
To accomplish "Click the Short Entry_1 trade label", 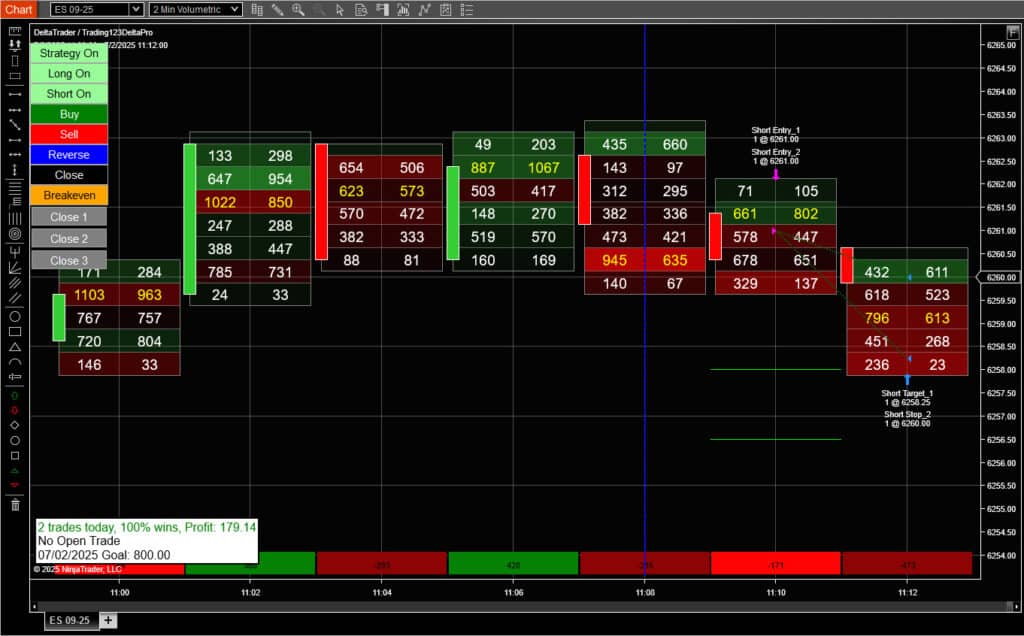I will point(775,135).
